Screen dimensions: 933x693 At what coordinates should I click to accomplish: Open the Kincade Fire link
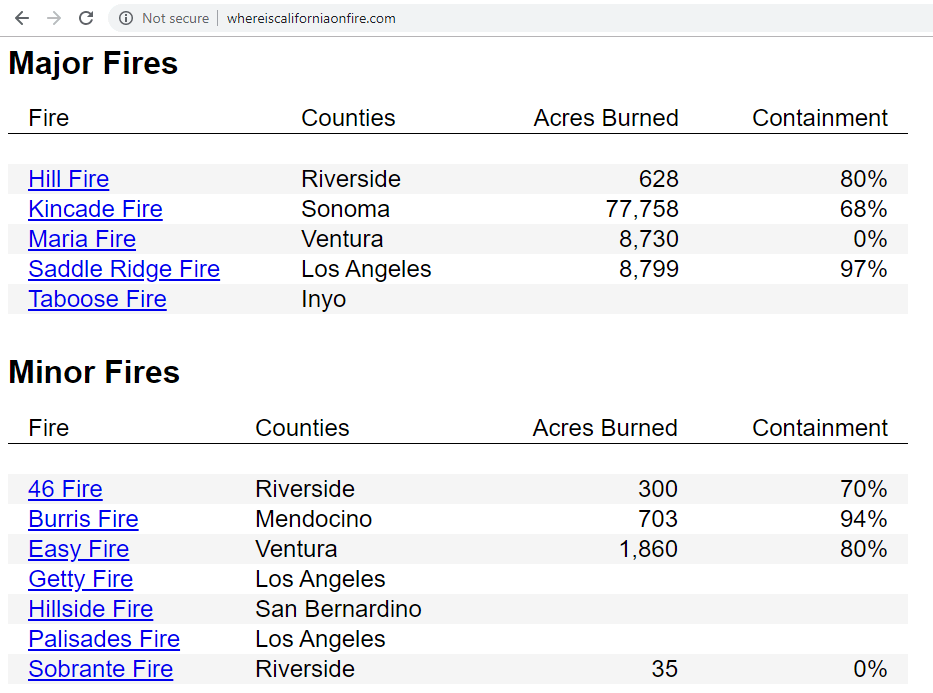[95, 209]
